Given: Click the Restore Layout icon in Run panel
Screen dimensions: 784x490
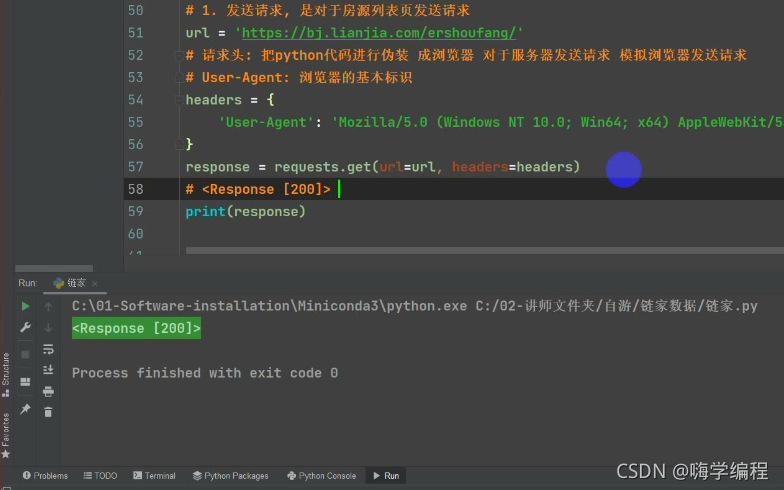Looking at the screenshot, I should click(26, 382).
